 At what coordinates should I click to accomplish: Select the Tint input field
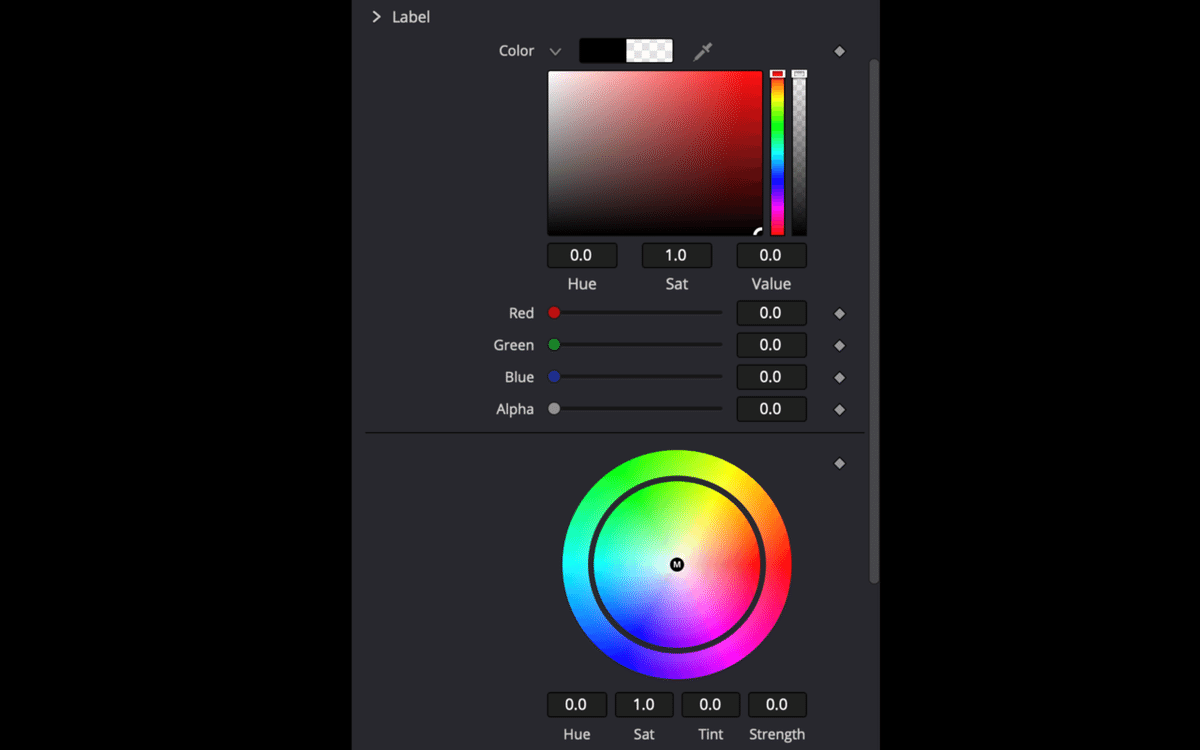[710, 704]
